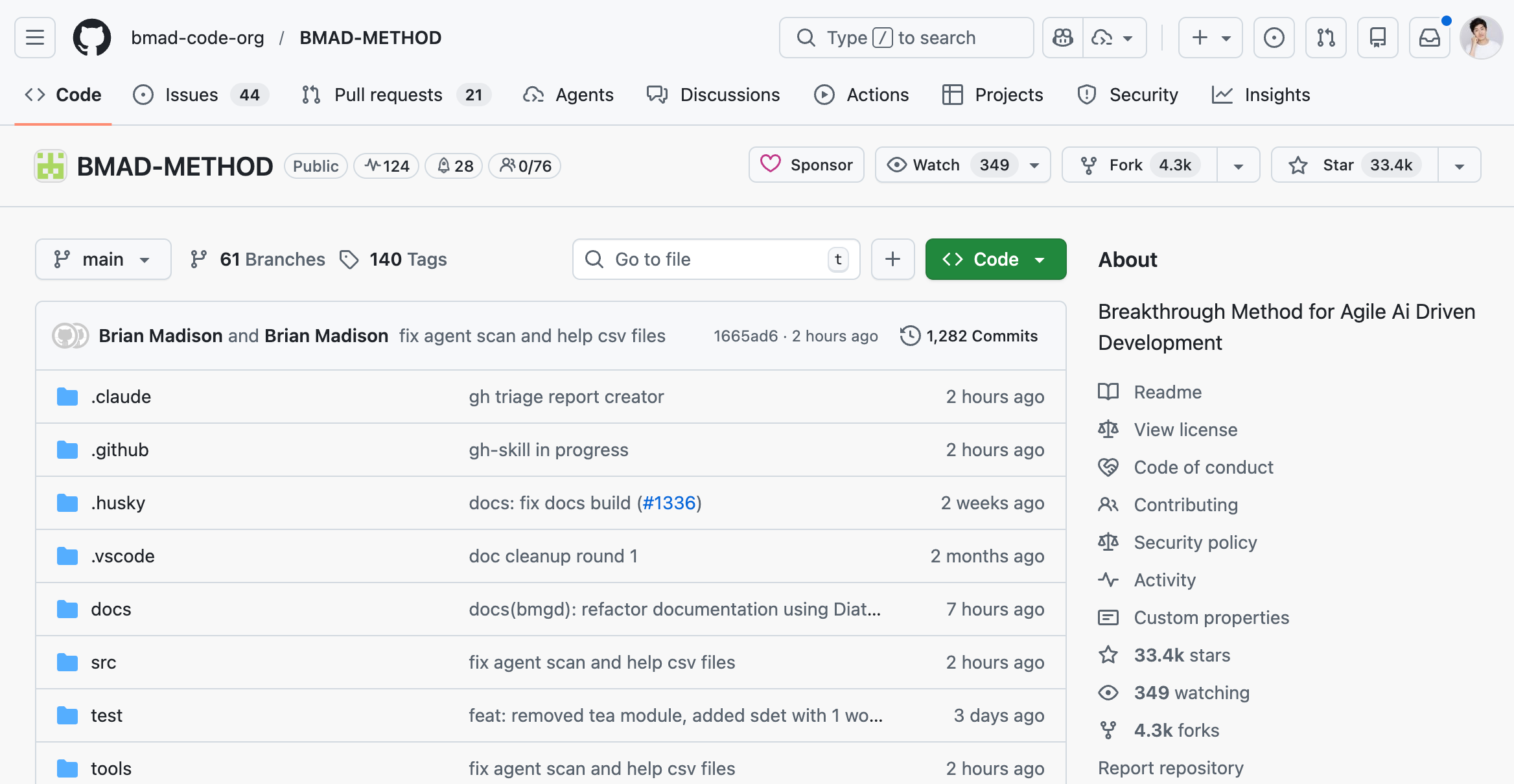Viewport: 1514px width, 784px height.
Task: Toggle Sponsor heart button
Action: coord(806,165)
